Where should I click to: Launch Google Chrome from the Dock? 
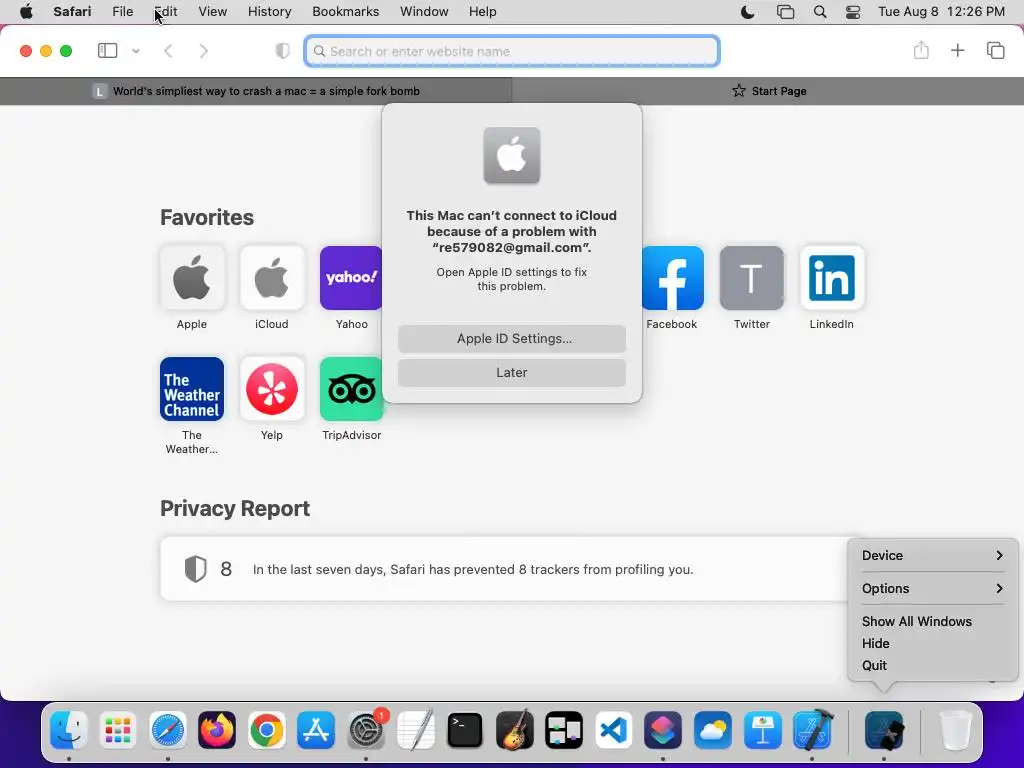click(266, 730)
